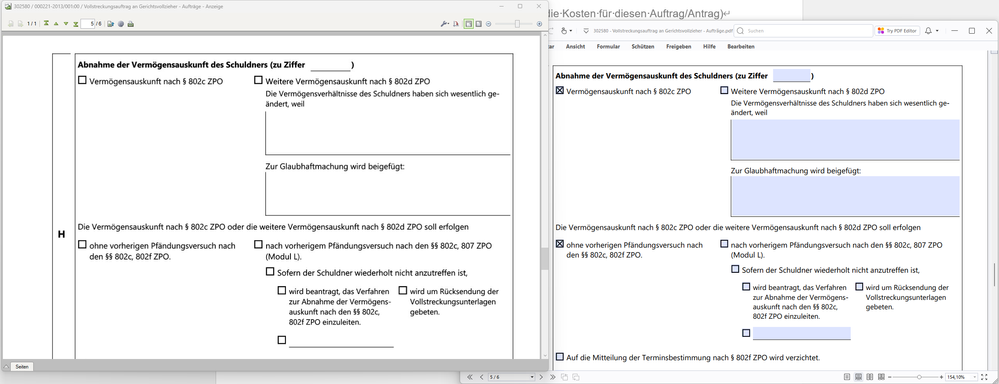Open the Ansicht menu

click(575, 46)
